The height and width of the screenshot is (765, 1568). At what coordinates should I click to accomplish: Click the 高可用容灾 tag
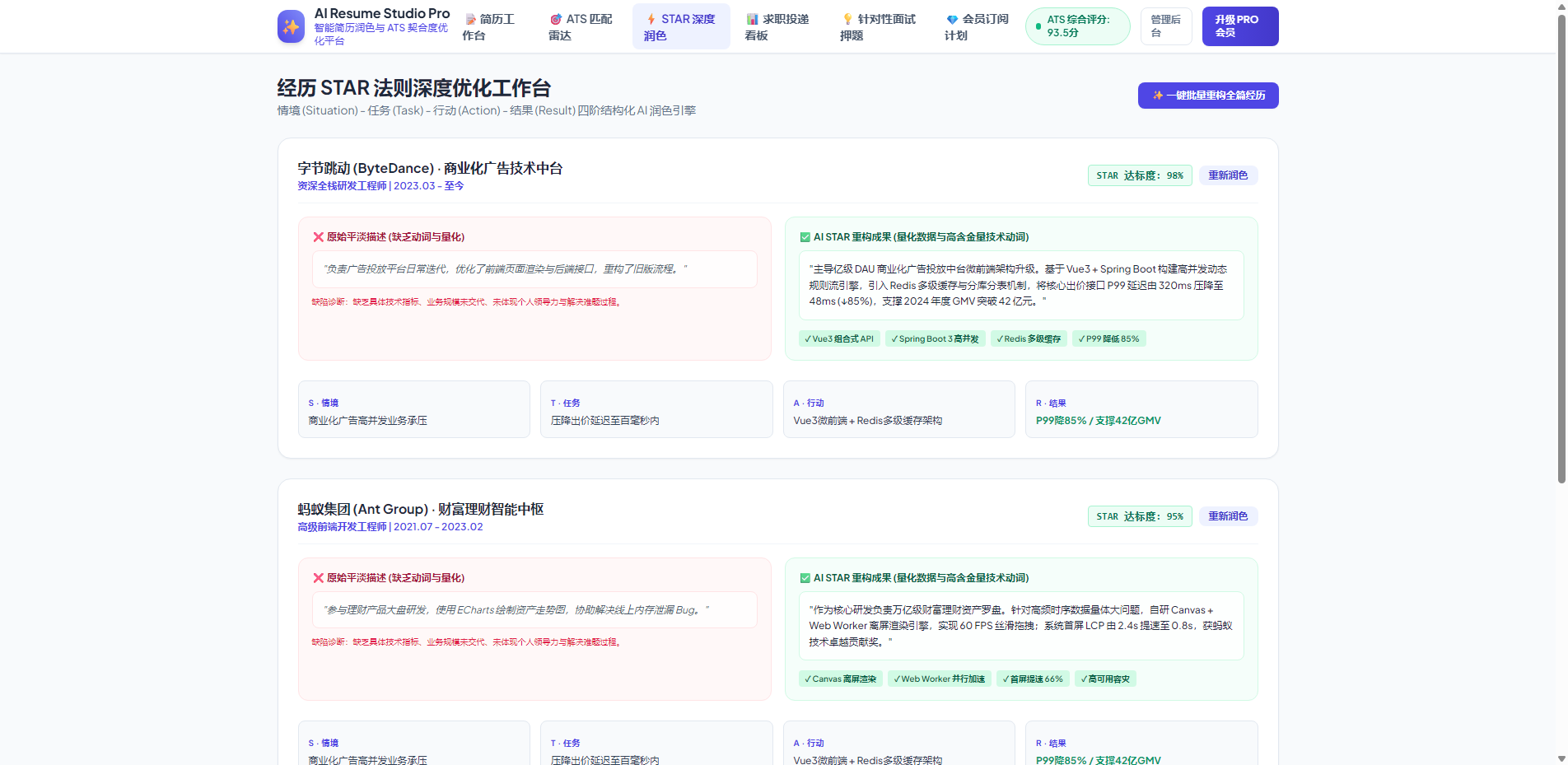pos(1105,679)
